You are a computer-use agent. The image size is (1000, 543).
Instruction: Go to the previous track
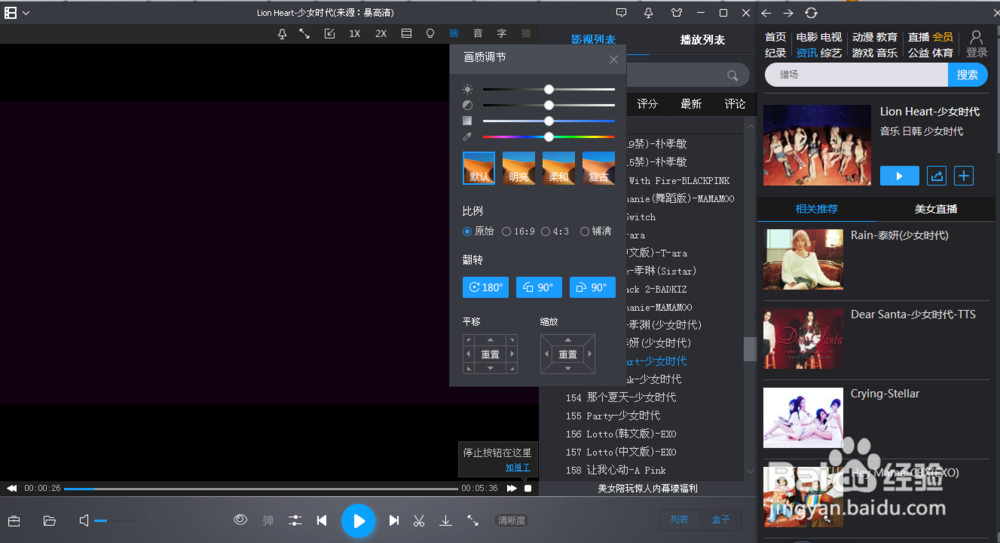coord(322,521)
